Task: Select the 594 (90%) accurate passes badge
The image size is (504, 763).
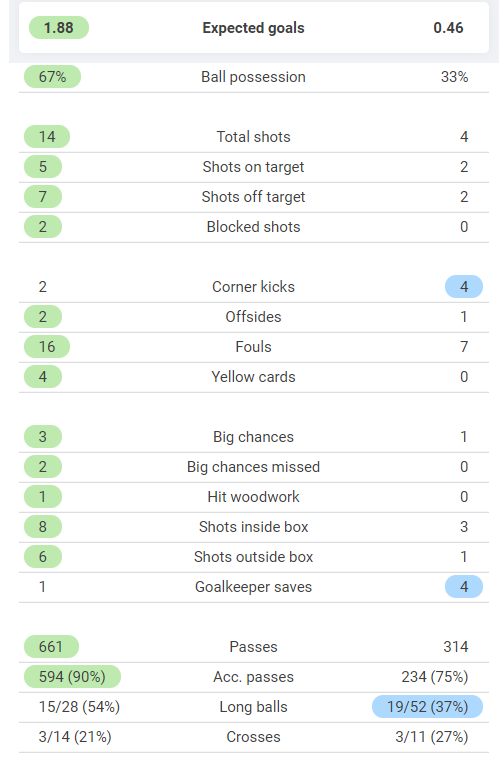Action: [x=72, y=677]
